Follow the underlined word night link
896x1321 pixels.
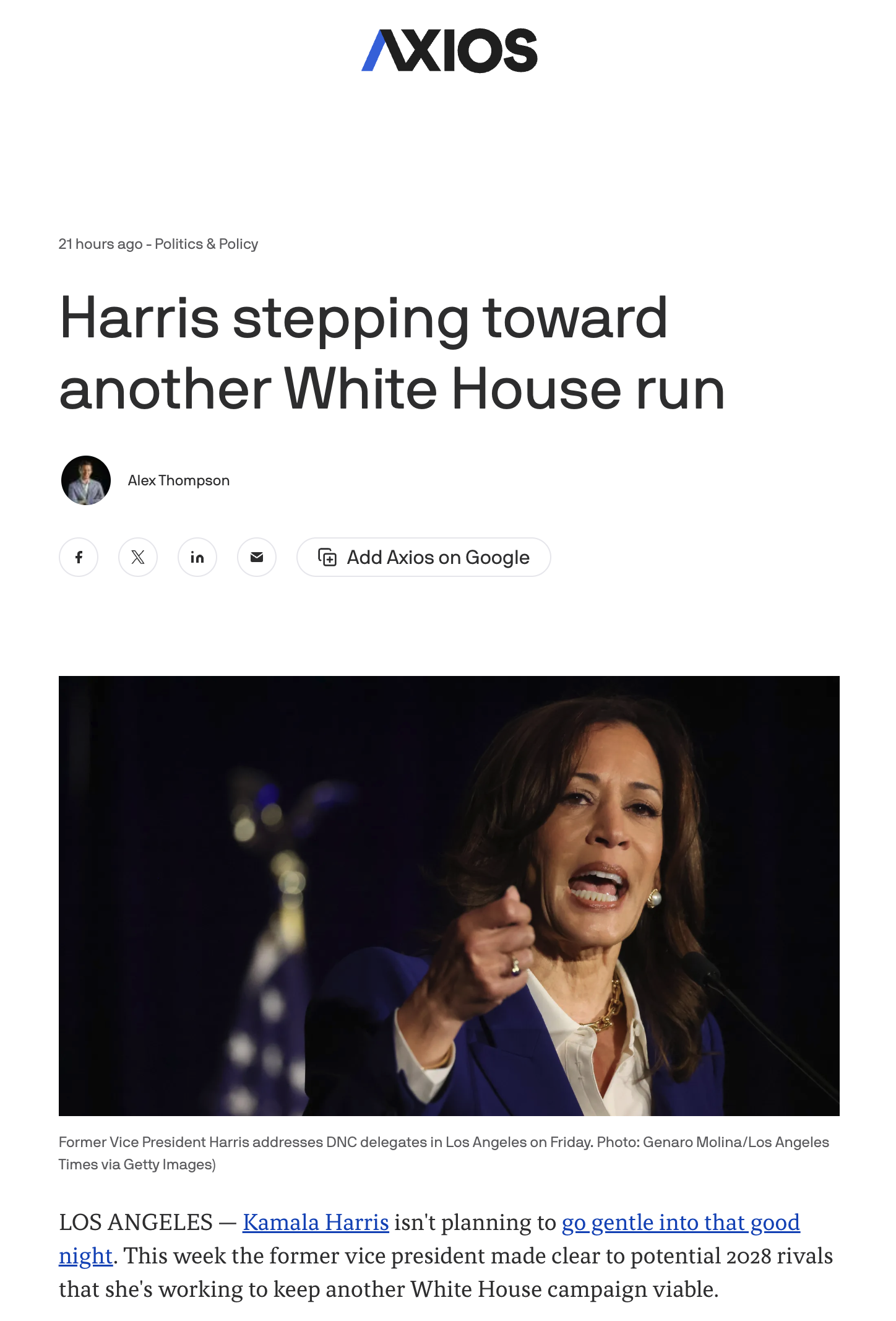[x=85, y=1255]
